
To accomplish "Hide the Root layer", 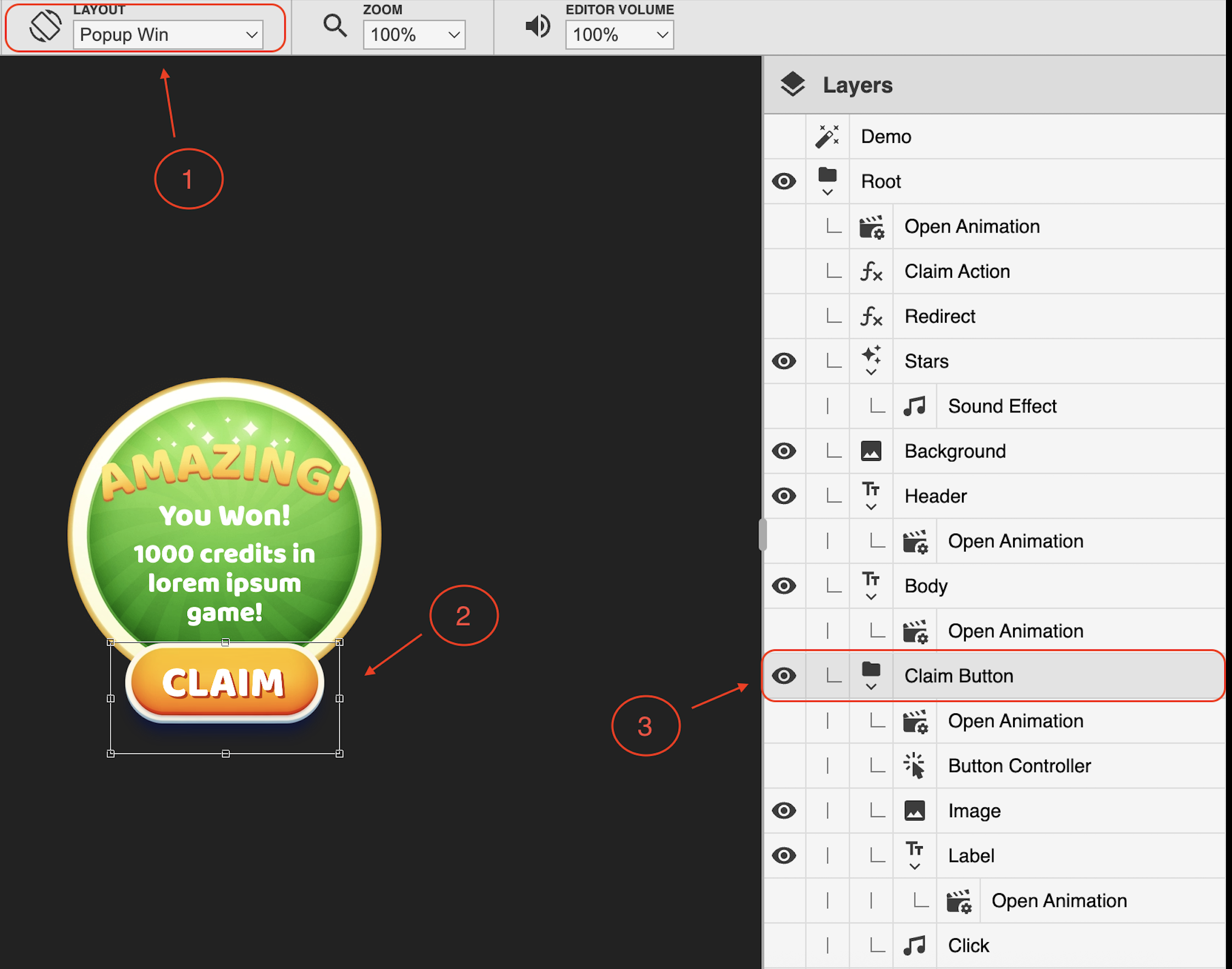I will click(x=784, y=181).
